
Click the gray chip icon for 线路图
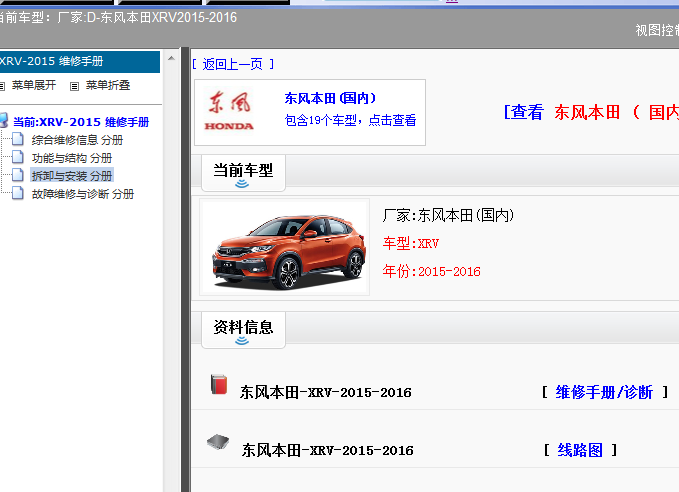[x=218, y=442]
